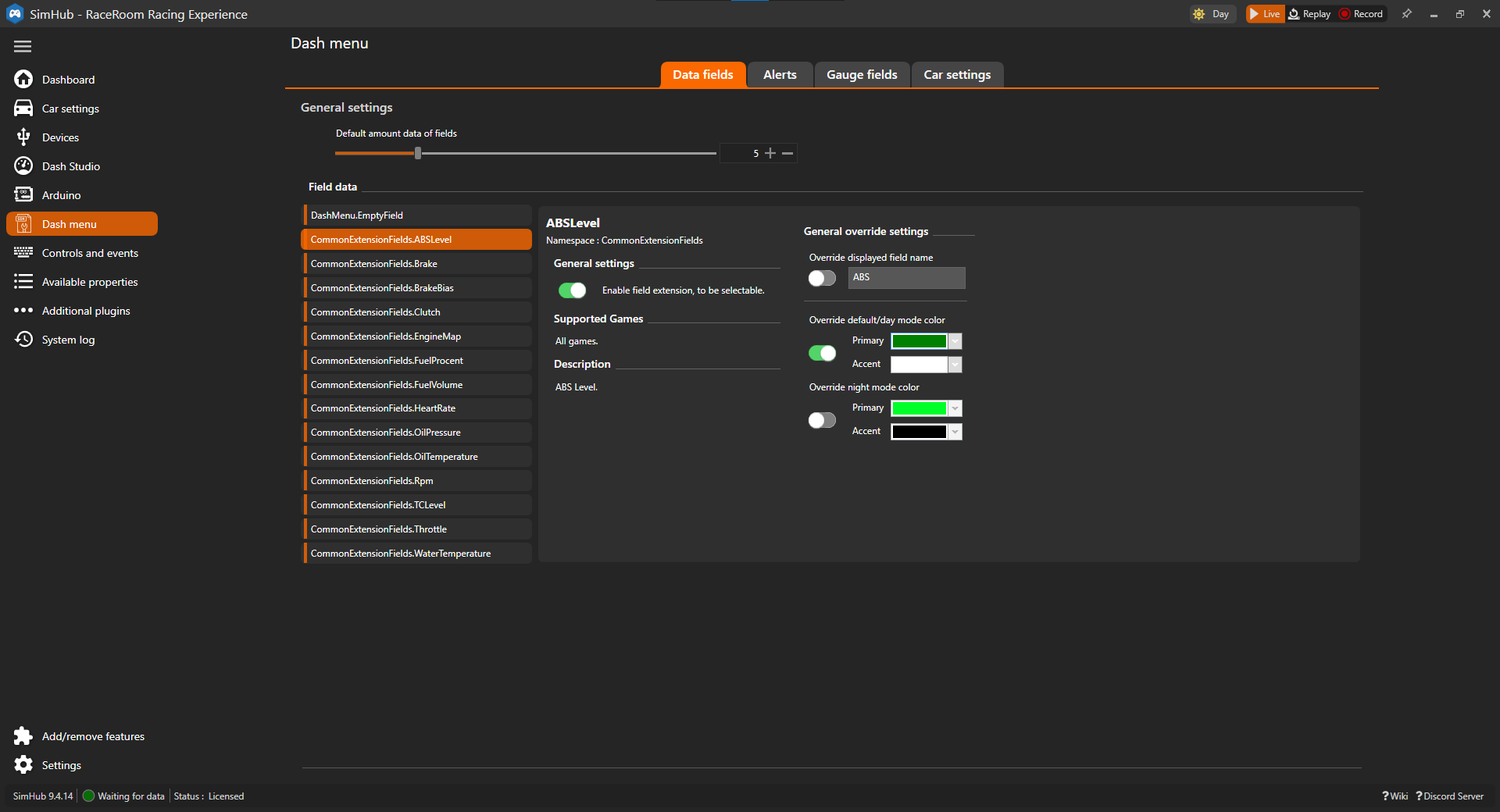Select CommonExtensionFields.OilPressure row

[x=417, y=433]
